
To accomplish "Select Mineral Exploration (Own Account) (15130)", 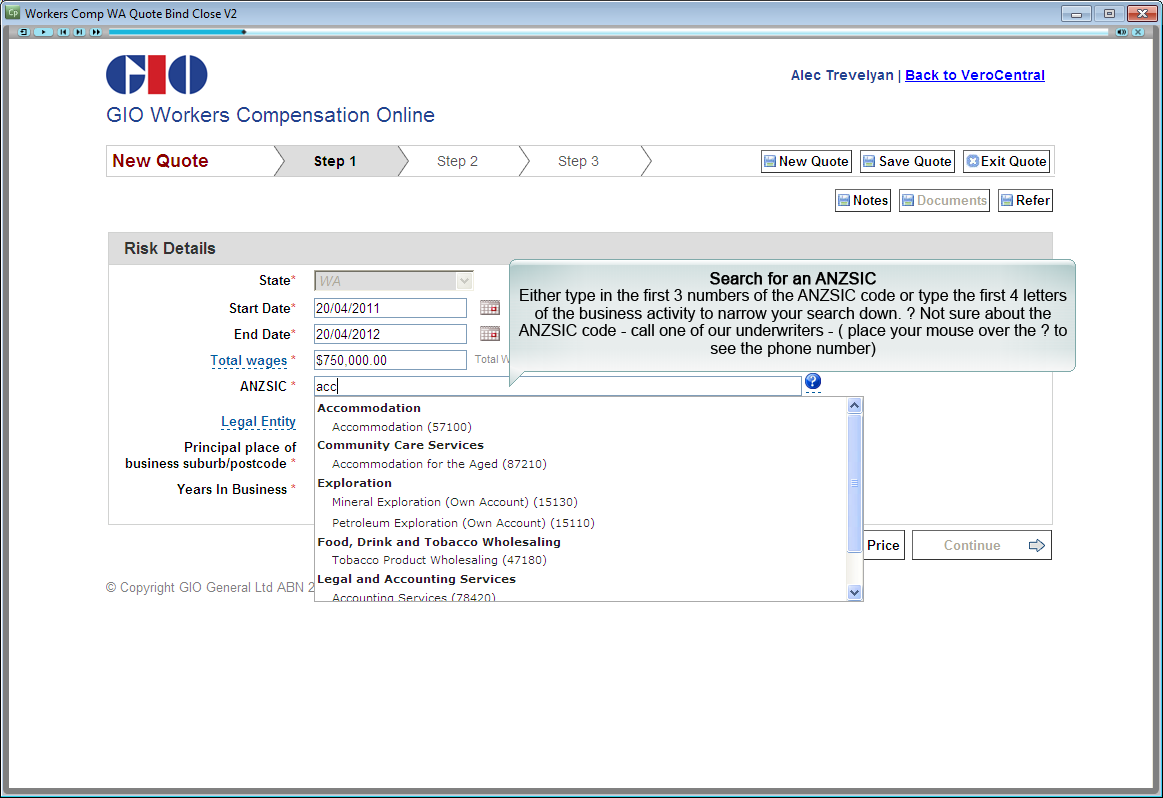I will (x=455, y=502).
